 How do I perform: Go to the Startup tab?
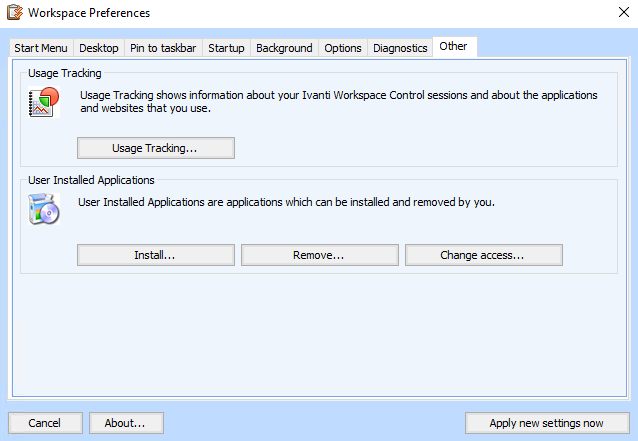[226, 48]
